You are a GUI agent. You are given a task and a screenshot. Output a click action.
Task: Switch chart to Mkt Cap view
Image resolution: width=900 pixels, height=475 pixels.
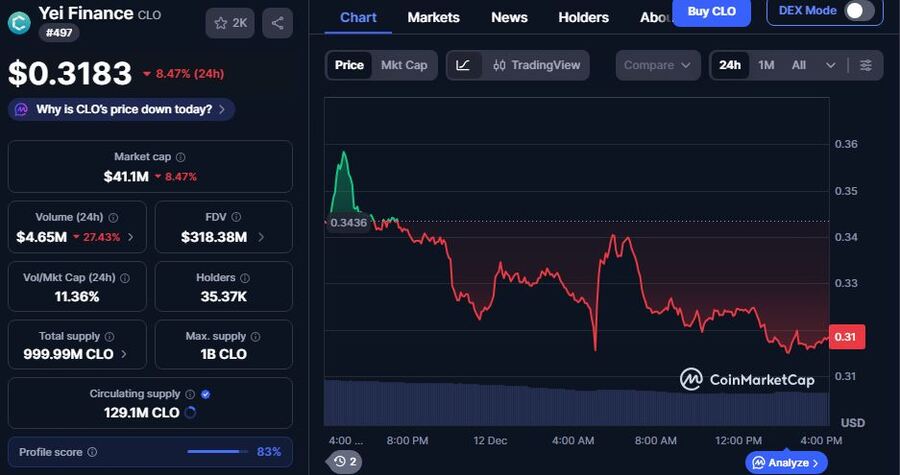pos(404,65)
